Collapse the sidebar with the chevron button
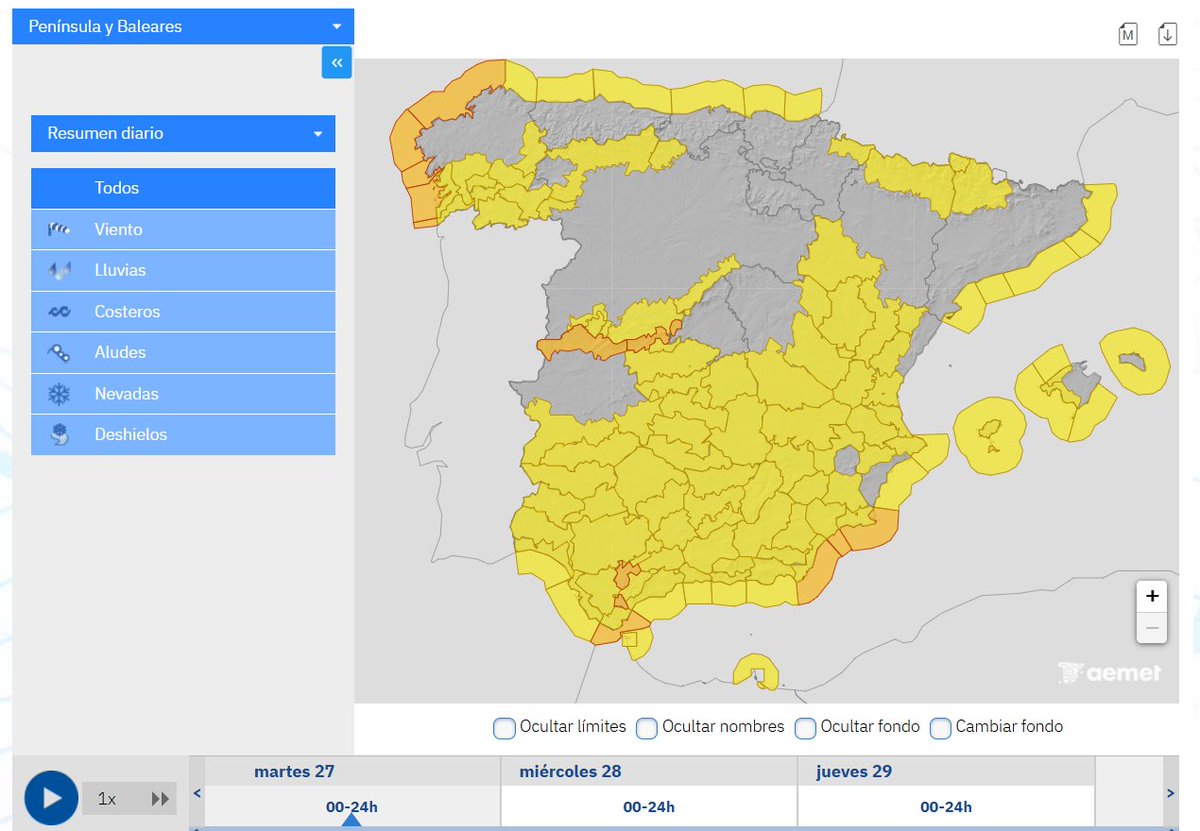1200x831 pixels. point(336,62)
